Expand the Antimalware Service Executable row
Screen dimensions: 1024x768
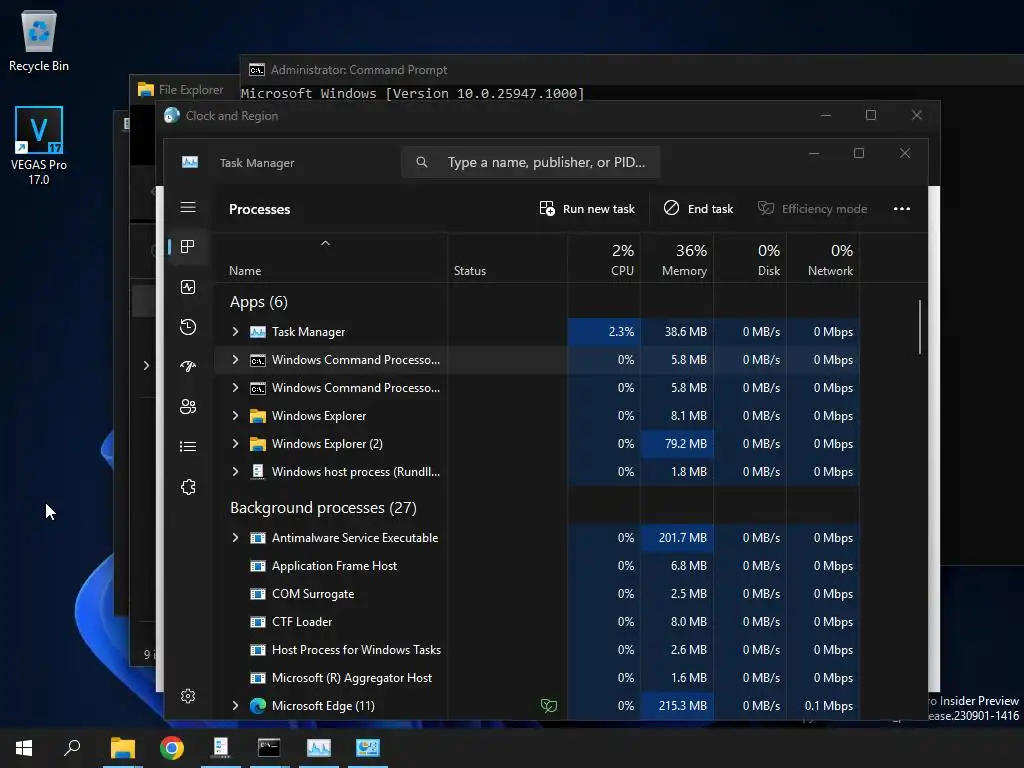click(x=235, y=538)
